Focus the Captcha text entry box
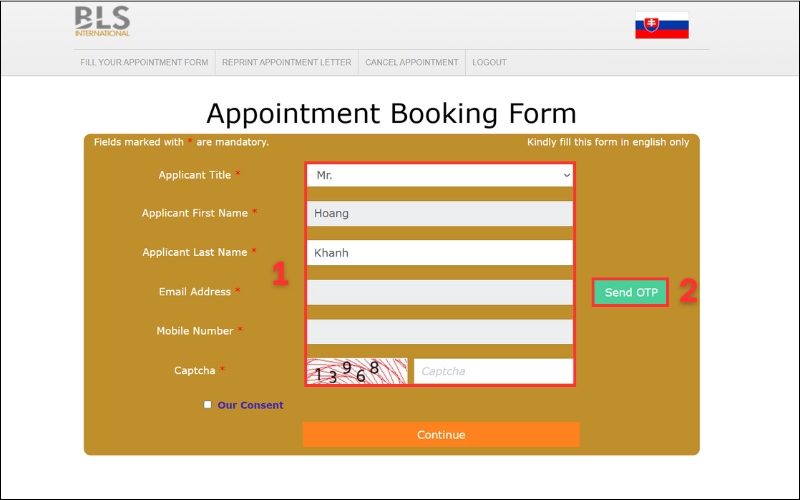800x500 pixels. point(493,371)
